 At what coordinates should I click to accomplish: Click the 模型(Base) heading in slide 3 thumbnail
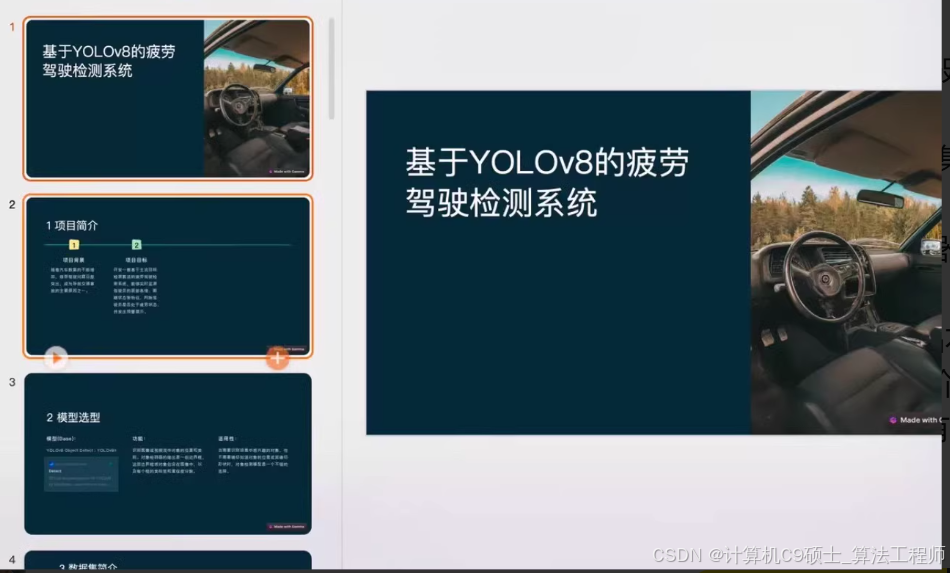click(61, 439)
